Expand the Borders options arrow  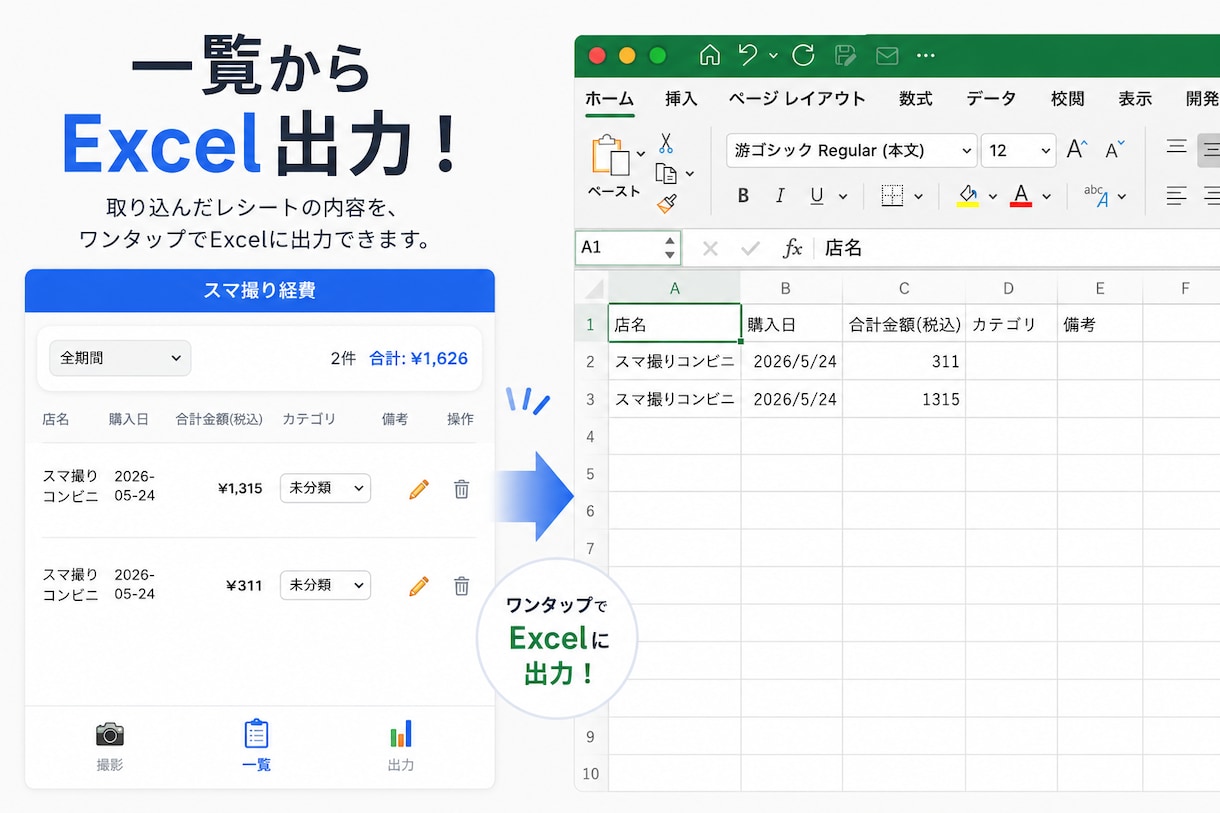point(918,197)
